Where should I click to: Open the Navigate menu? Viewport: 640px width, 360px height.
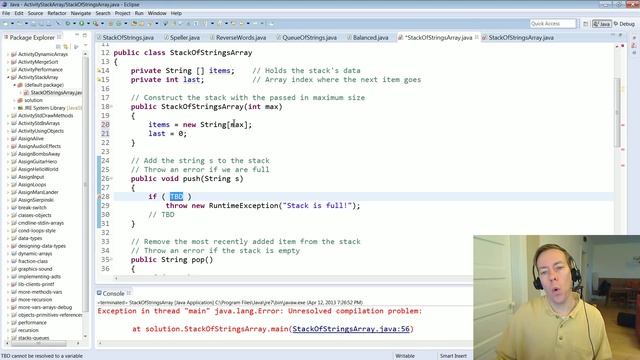click(x=81, y=13)
